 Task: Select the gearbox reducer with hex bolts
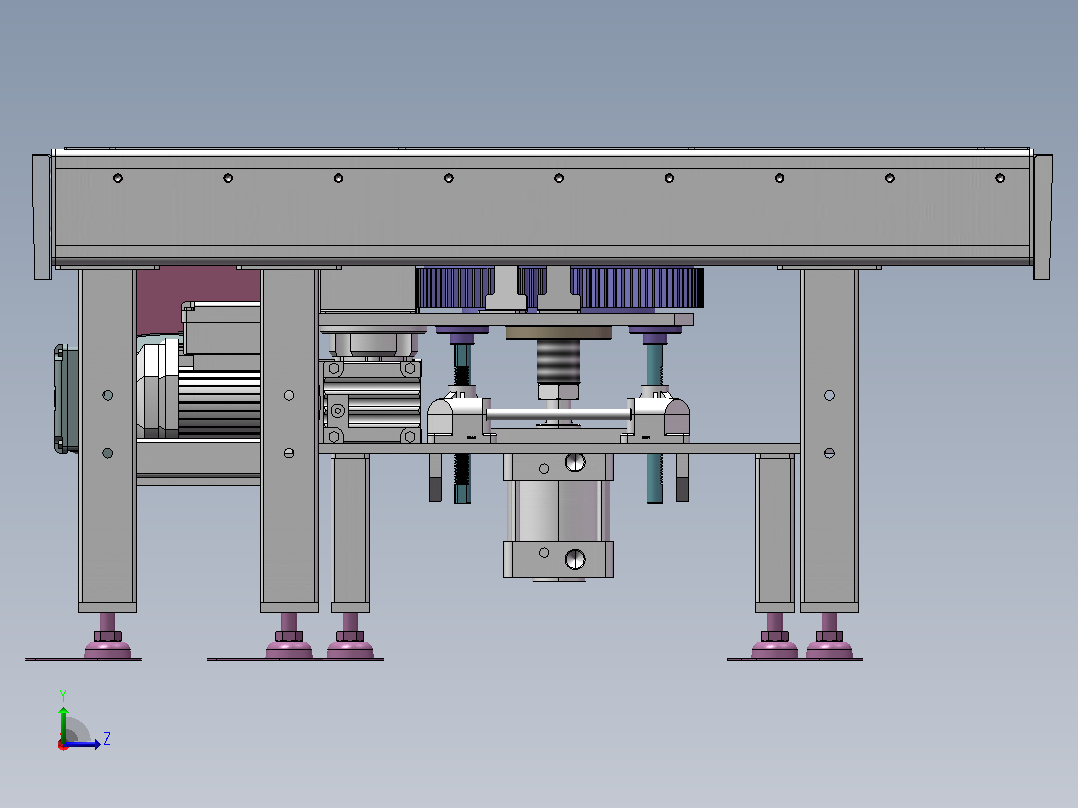point(372,401)
